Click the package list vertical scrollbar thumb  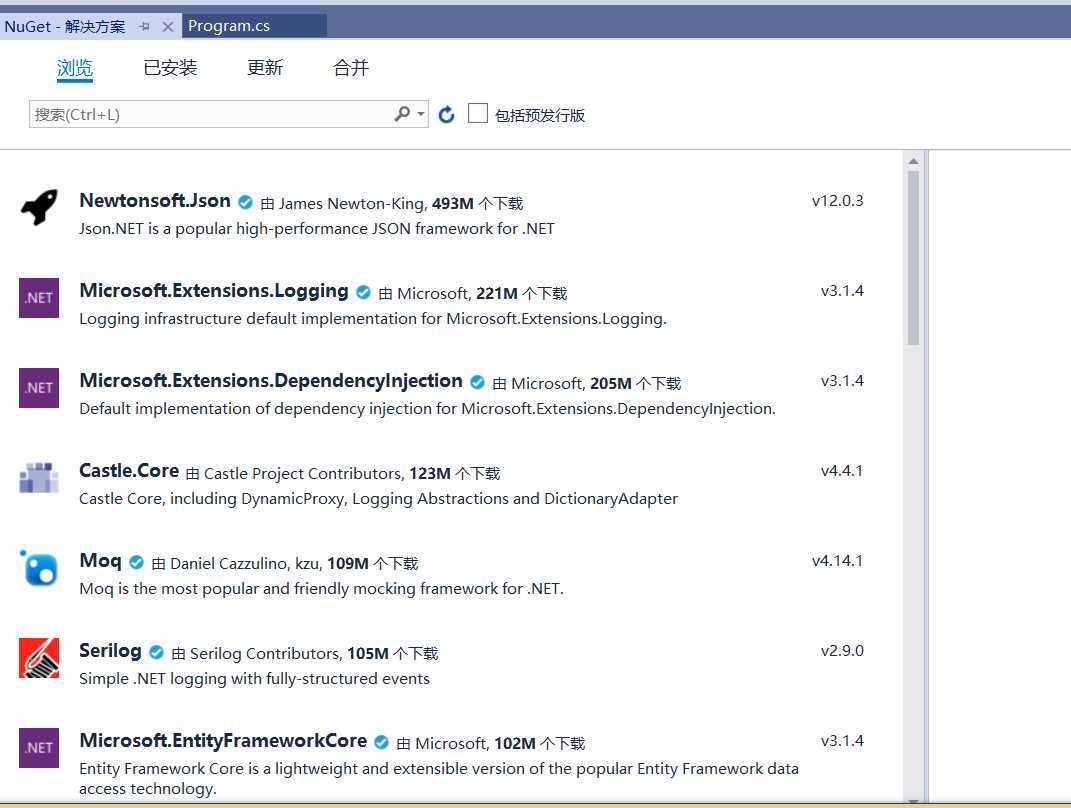[x=913, y=258]
